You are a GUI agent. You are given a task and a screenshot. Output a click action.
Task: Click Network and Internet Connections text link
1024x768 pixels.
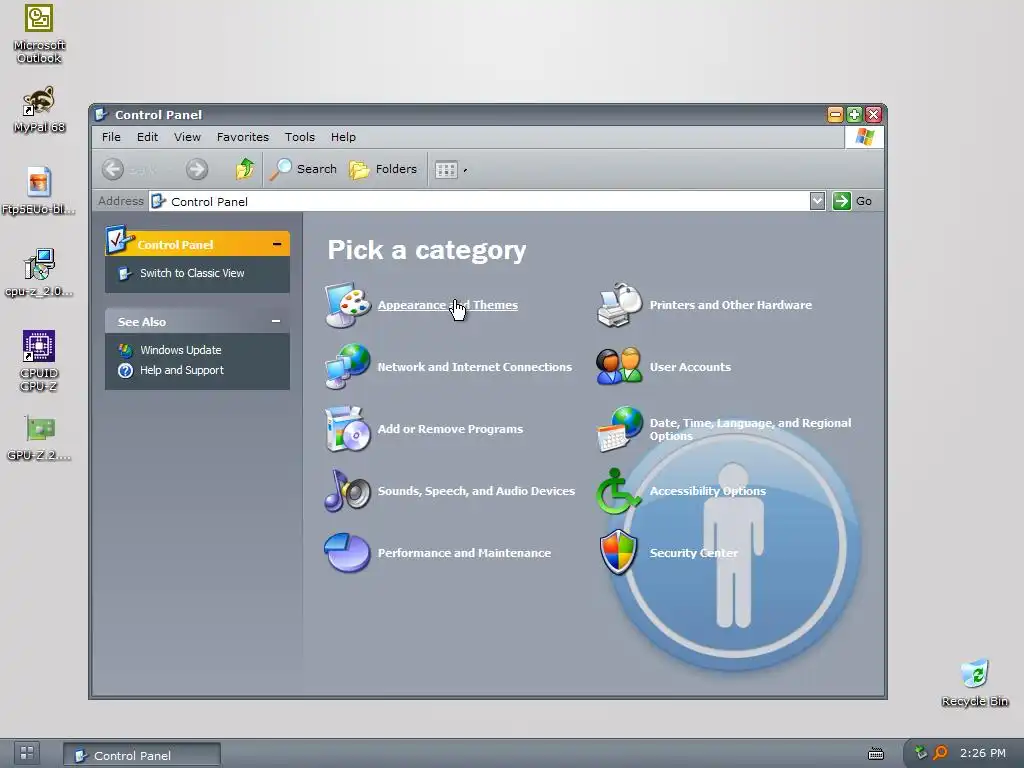[x=475, y=367]
